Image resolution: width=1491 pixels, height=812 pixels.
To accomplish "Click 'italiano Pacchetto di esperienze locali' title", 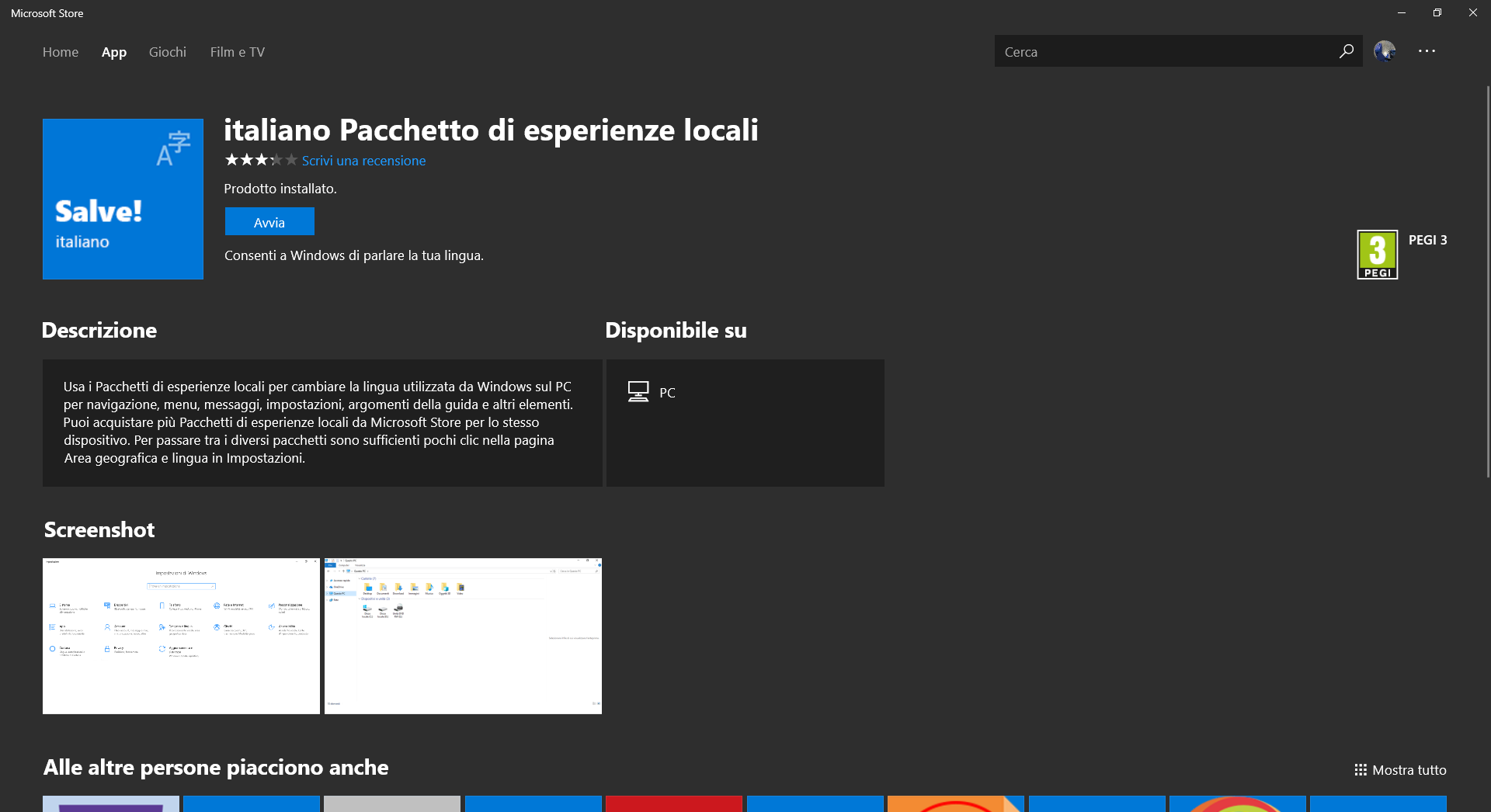I will 491,130.
